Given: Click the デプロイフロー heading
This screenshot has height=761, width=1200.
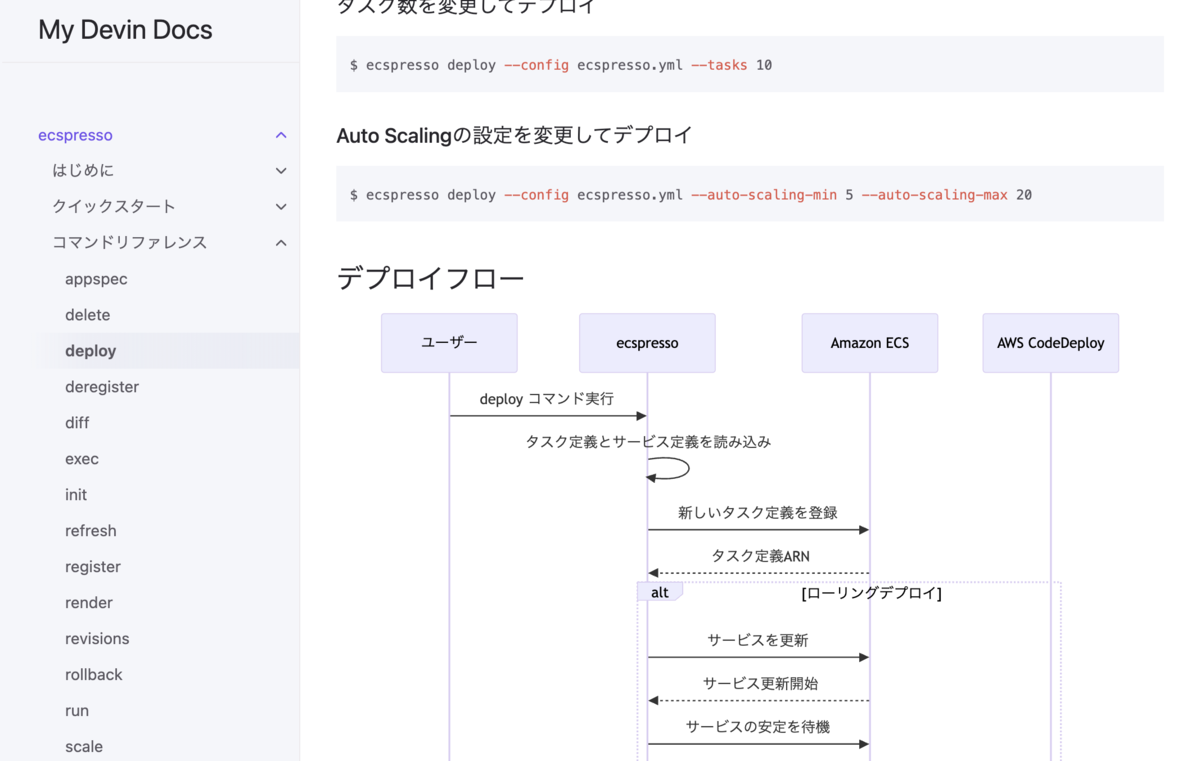Looking at the screenshot, I should (430, 278).
